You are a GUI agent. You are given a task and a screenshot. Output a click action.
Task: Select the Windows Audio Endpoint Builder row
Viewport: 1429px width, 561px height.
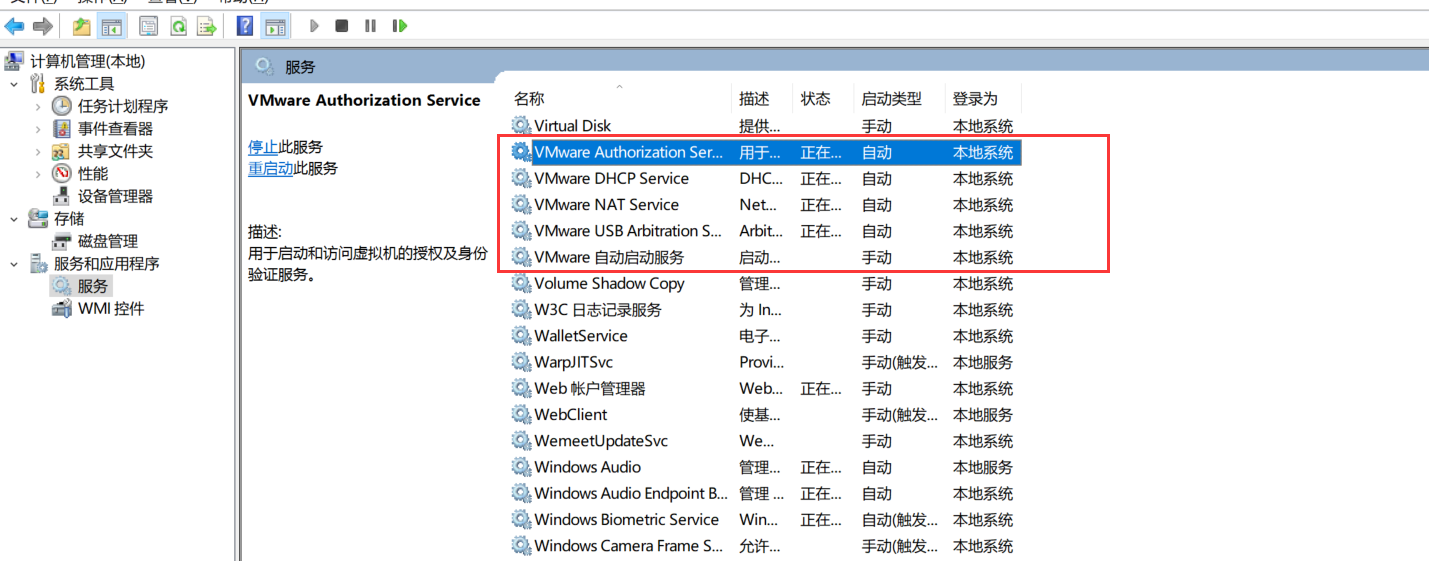[765, 493]
